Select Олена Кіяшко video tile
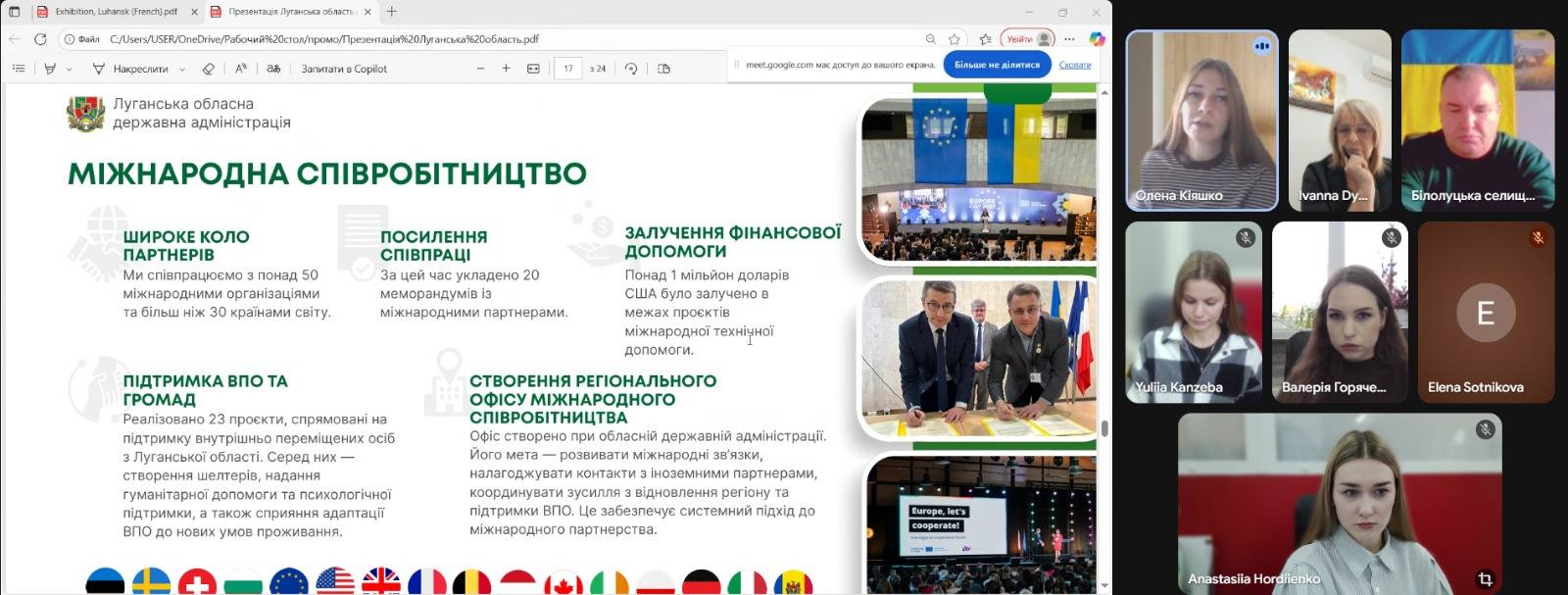Image resolution: width=1568 pixels, height=595 pixels. [1202, 121]
